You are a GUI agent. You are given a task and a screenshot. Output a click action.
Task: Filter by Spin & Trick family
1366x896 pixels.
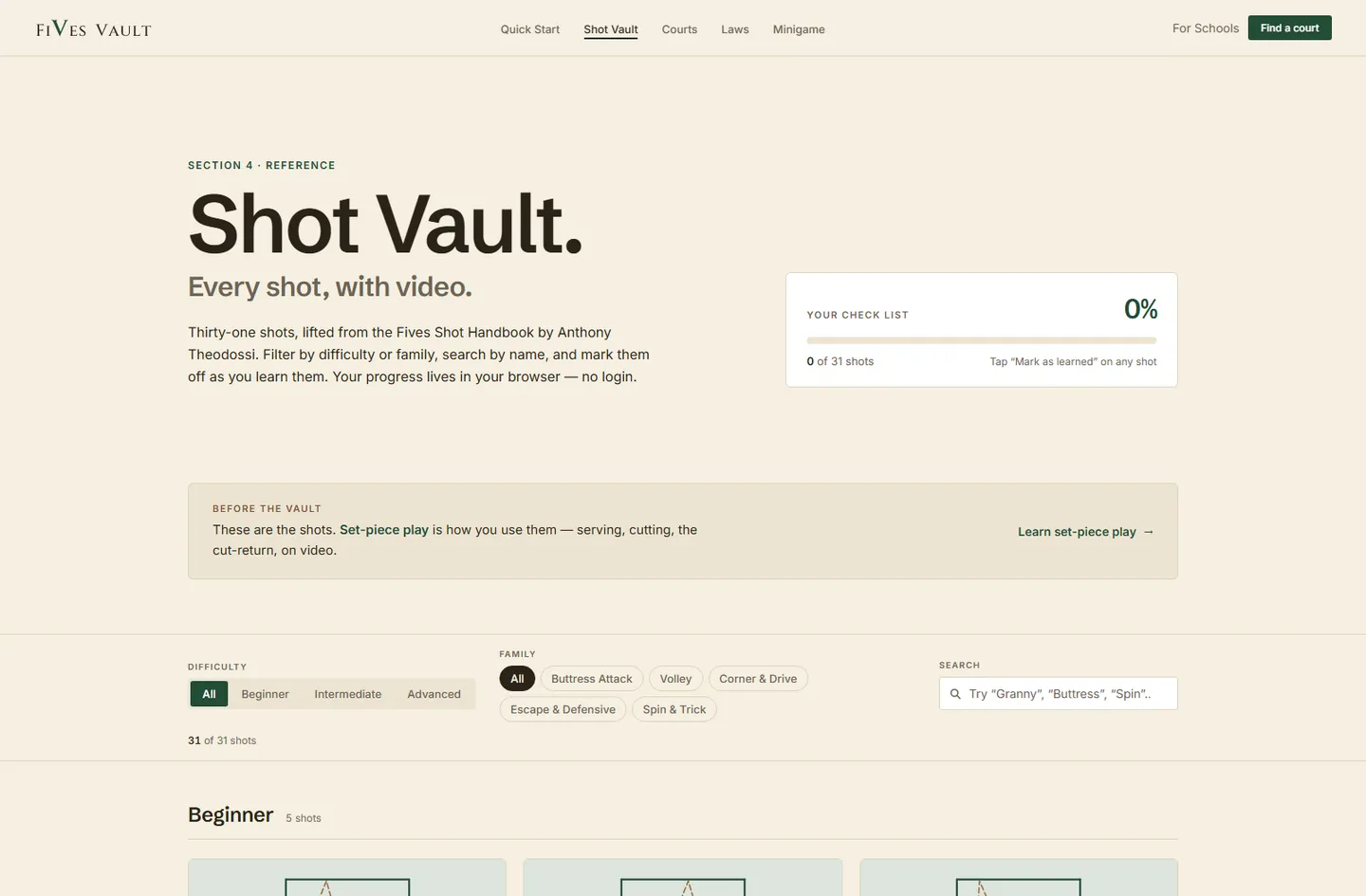pyautogui.click(x=674, y=709)
